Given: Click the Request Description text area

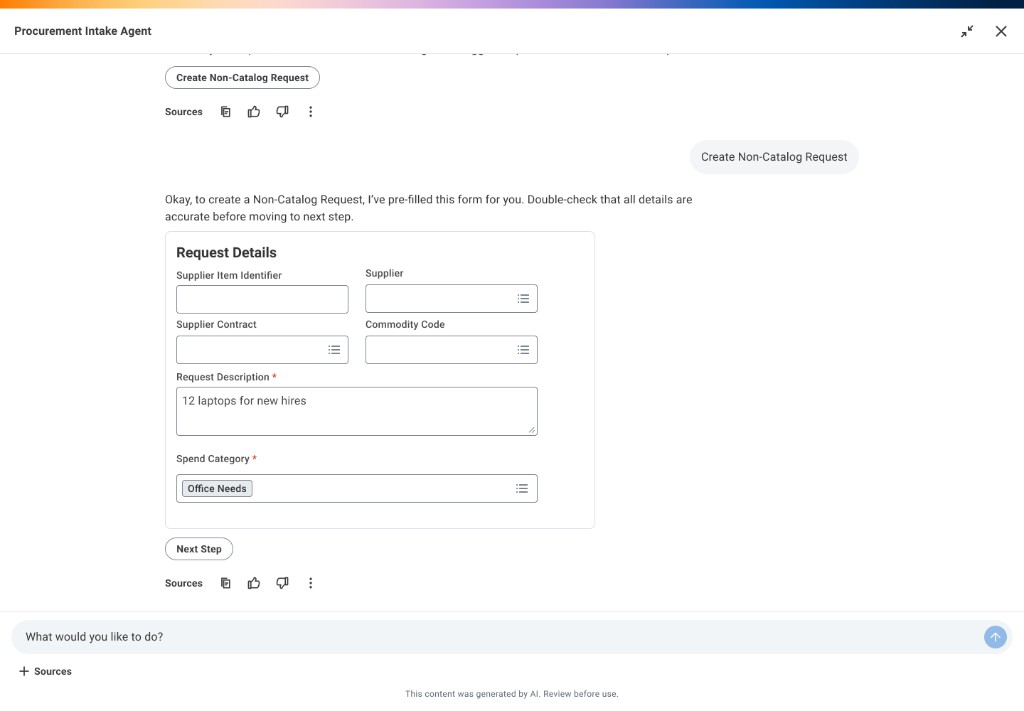Looking at the screenshot, I should (357, 411).
